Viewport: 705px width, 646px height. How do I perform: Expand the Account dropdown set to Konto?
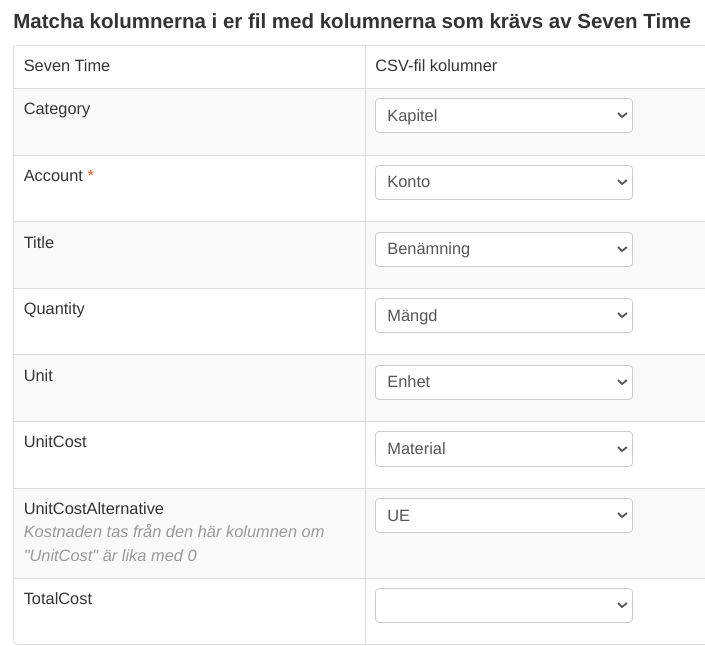[x=503, y=182]
